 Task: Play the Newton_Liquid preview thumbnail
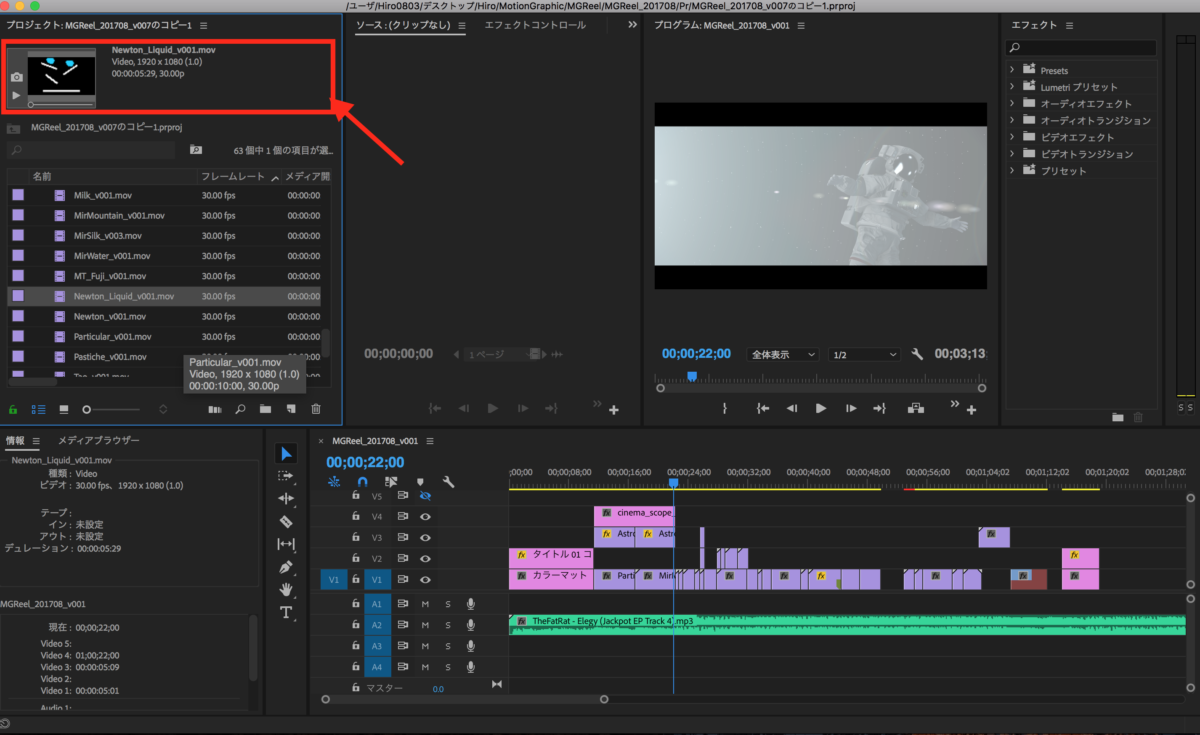16,95
